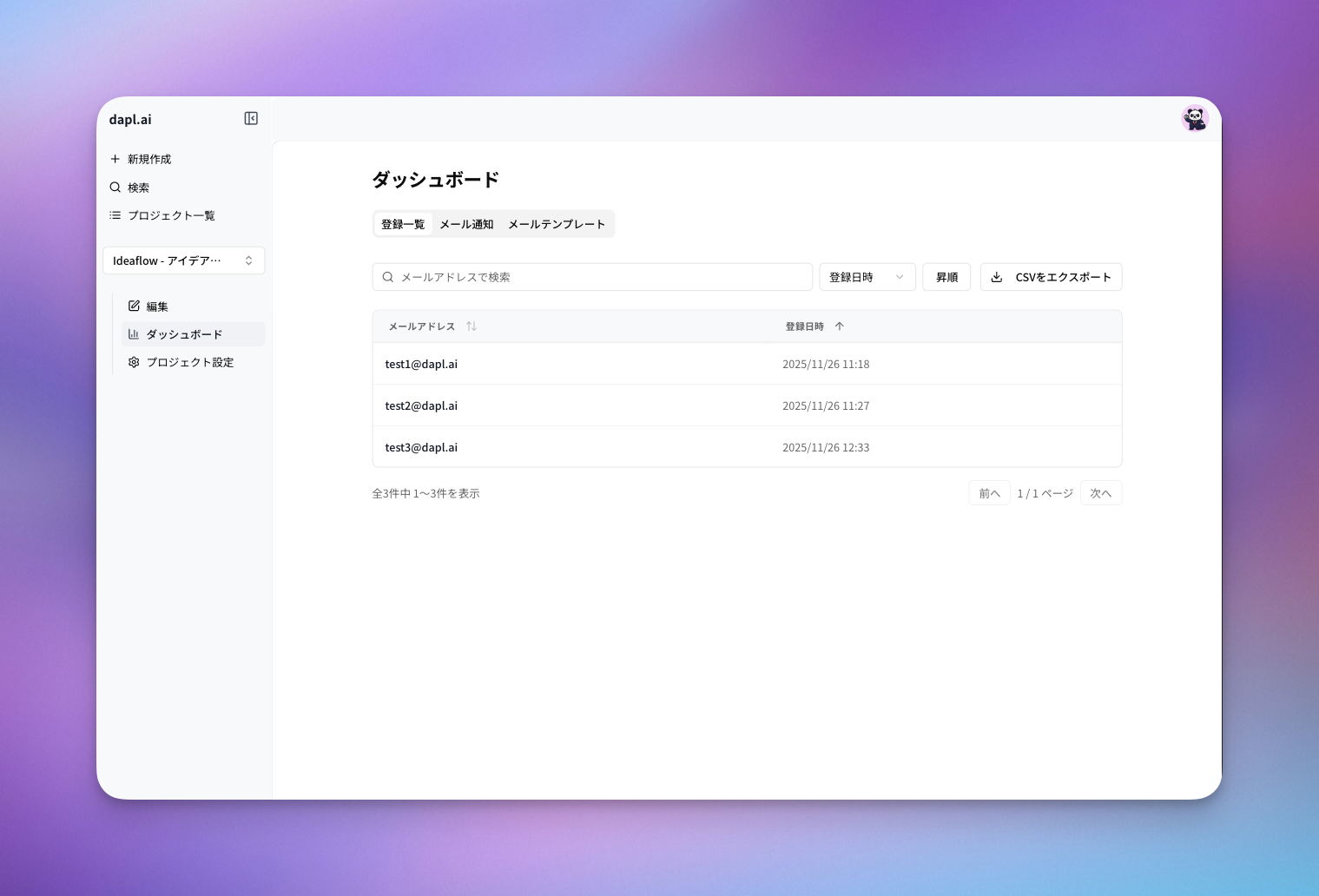Open プロジェクト設定 via the gear icon

tap(134, 362)
